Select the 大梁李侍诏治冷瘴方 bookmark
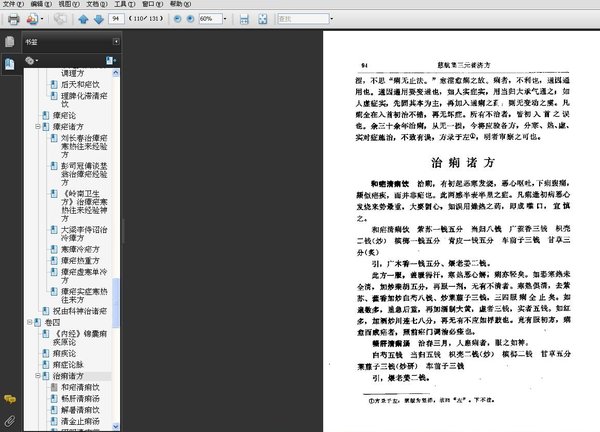600x432 pixels. [x=84, y=234]
